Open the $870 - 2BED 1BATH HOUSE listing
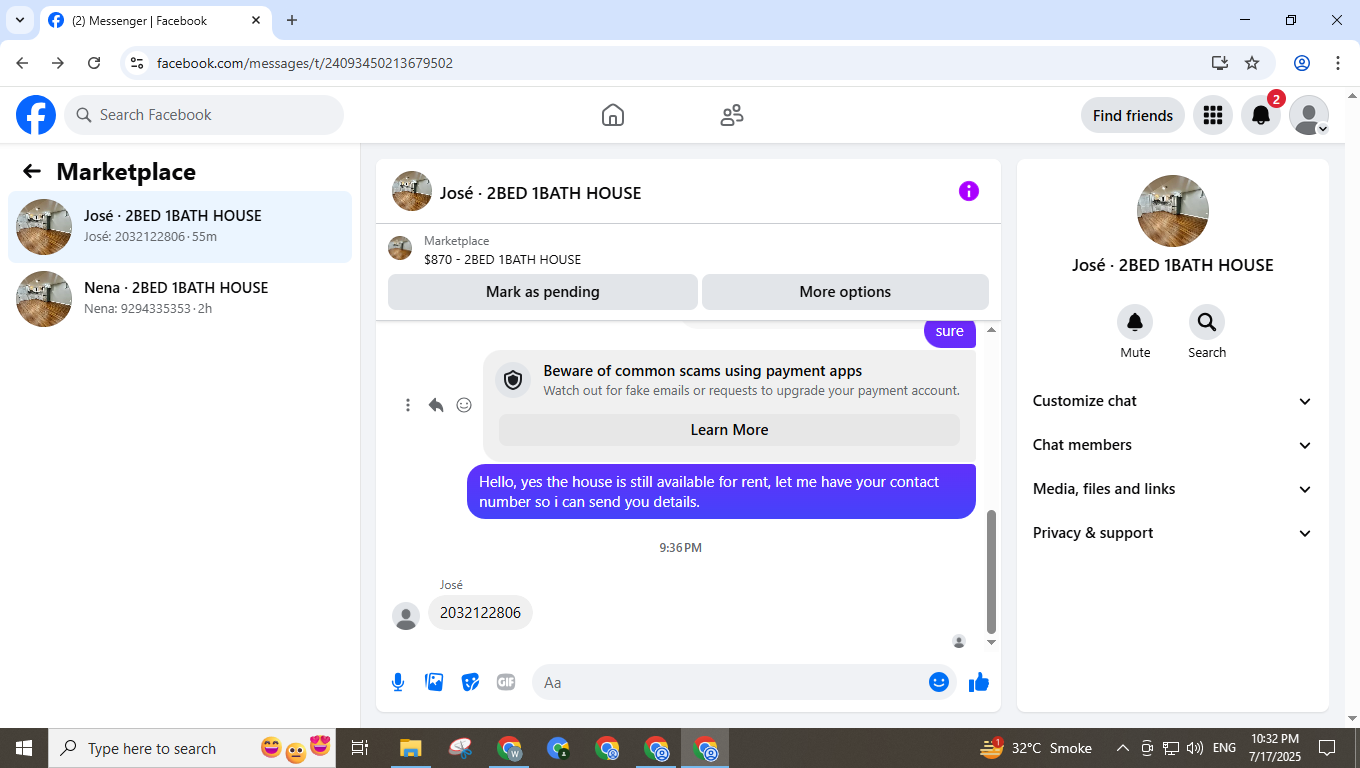The width and height of the screenshot is (1360, 768). point(502,259)
